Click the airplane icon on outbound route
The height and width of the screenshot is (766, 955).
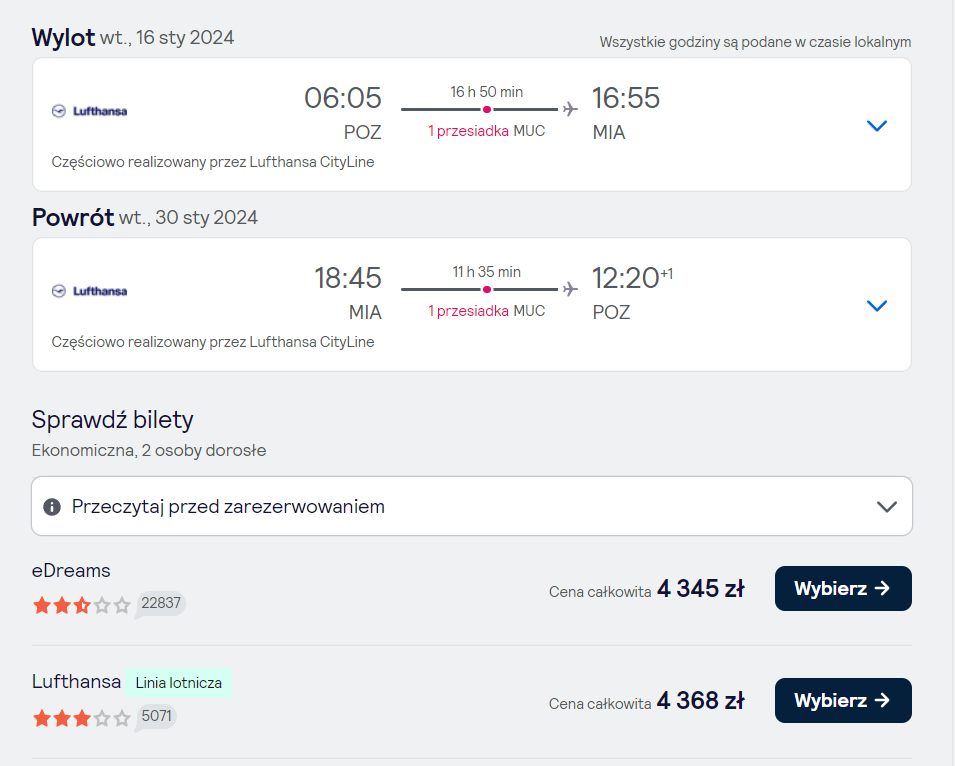click(x=570, y=109)
